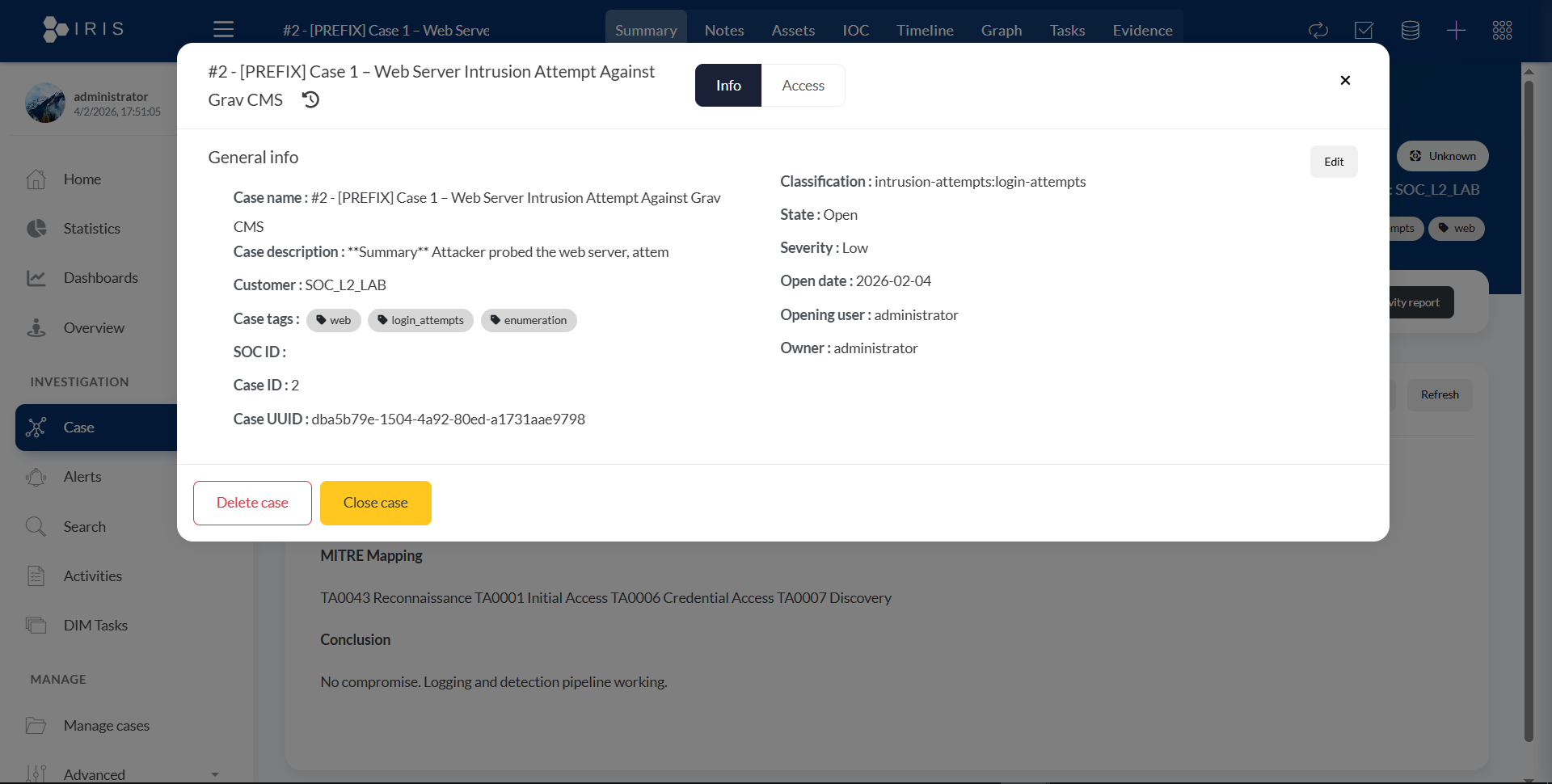Click the IRIS logo

(x=83, y=29)
